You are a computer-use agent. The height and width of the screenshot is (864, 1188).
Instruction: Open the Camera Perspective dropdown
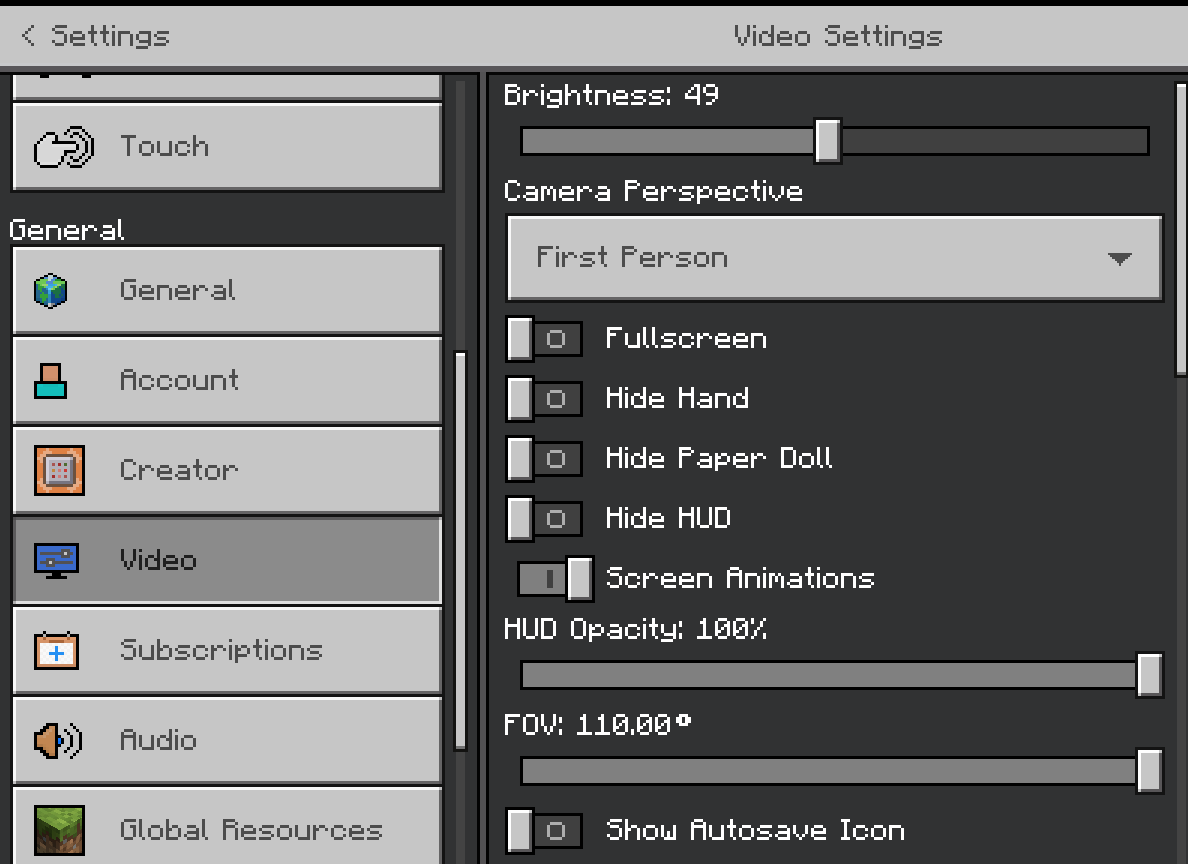tap(834, 258)
